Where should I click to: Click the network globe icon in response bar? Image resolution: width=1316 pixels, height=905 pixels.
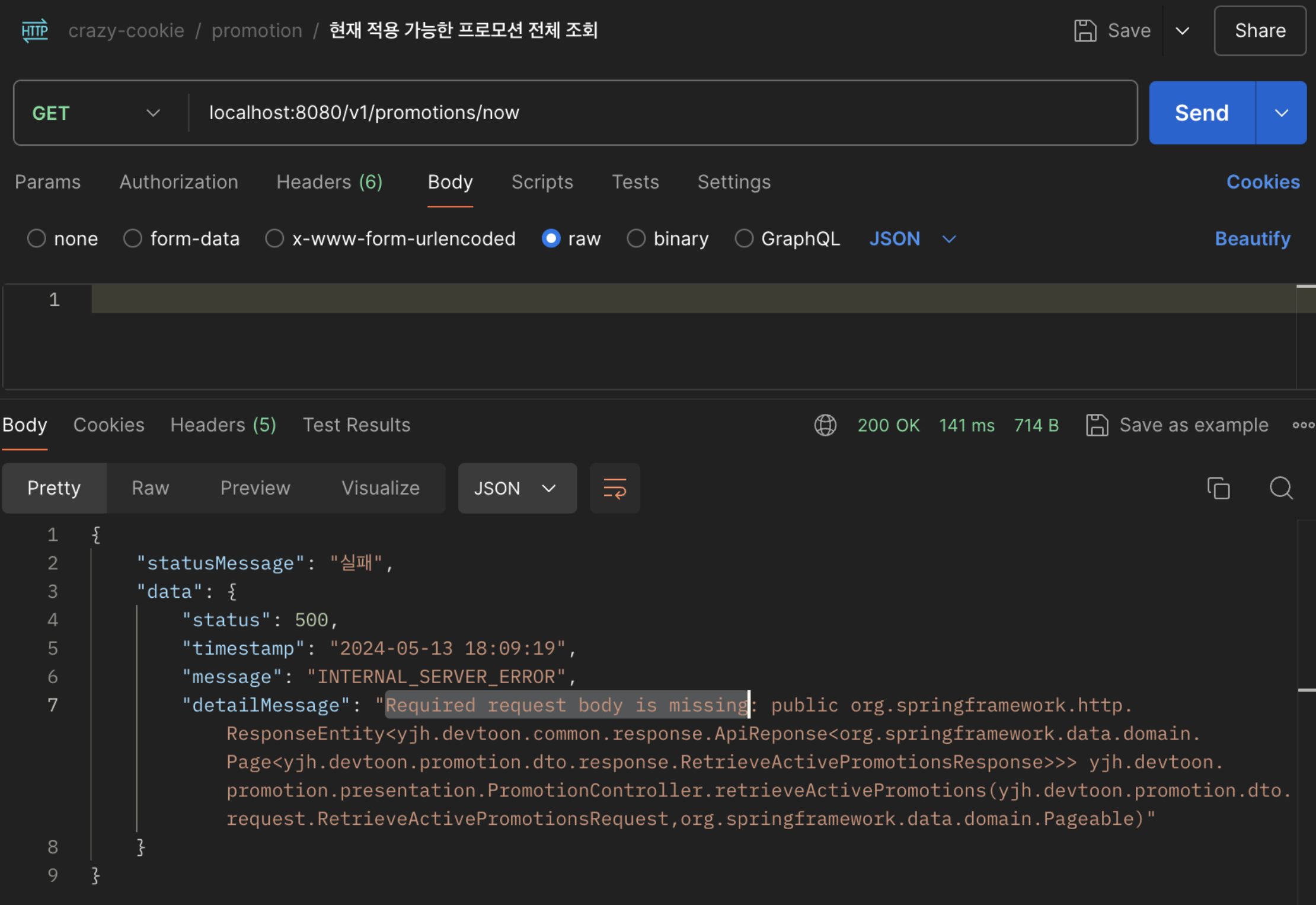pyautogui.click(x=825, y=425)
